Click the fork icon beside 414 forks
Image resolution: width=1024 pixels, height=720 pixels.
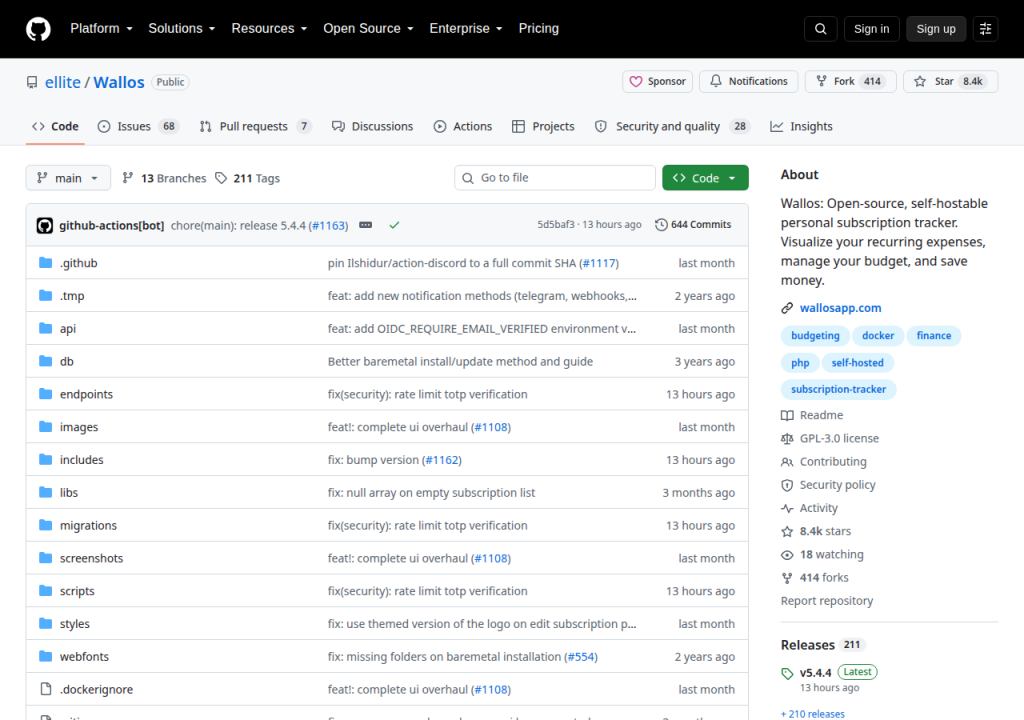coord(787,578)
